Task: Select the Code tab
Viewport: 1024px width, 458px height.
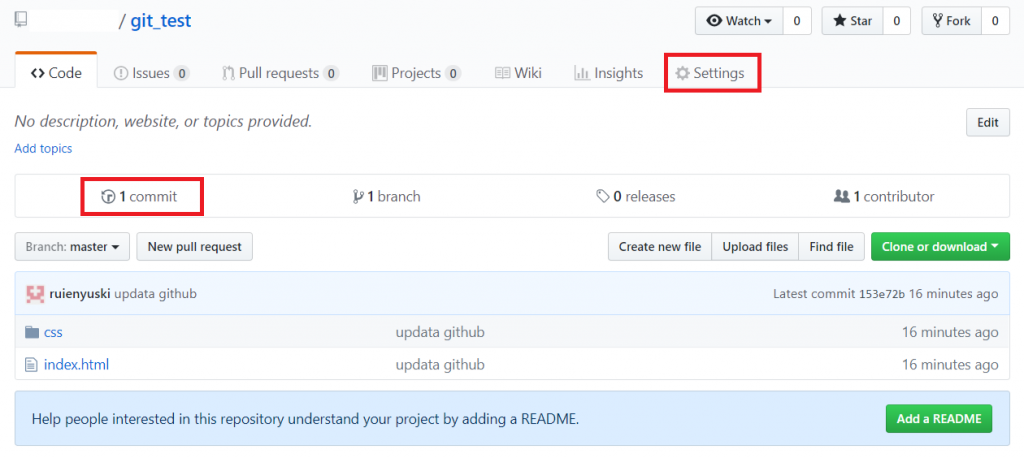Action: click(x=56, y=73)
